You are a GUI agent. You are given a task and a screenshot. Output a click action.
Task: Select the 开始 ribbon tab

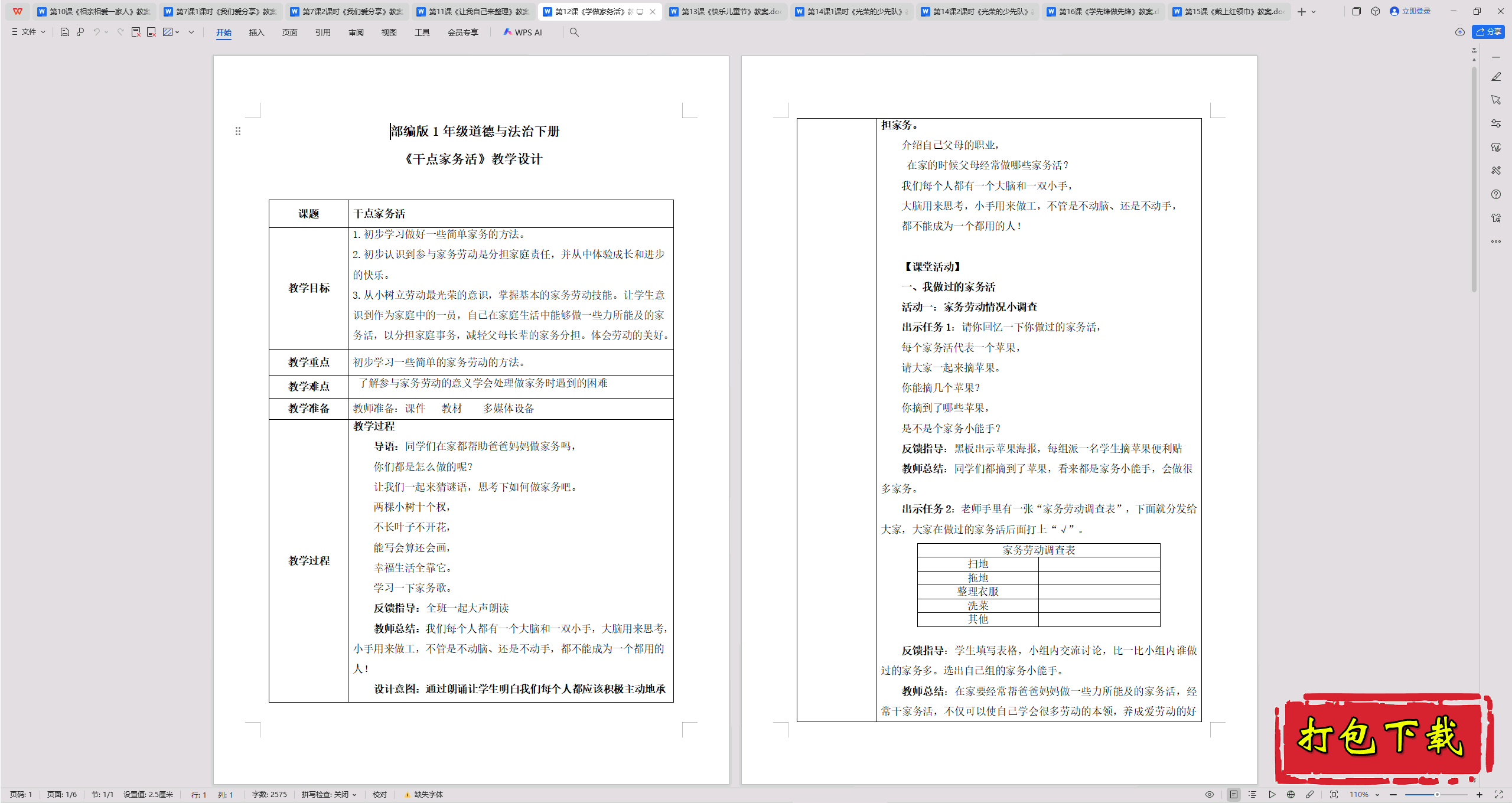(x=224, y=32)
